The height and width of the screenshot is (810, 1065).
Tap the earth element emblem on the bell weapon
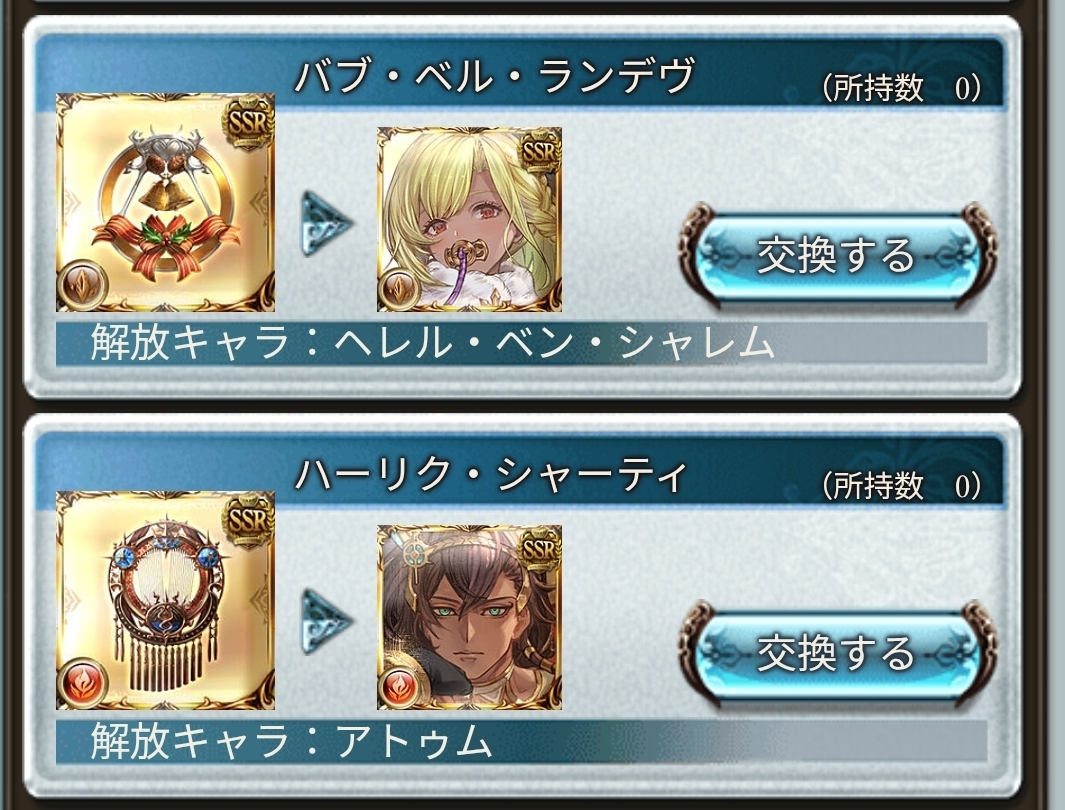(x=83, y=285)
